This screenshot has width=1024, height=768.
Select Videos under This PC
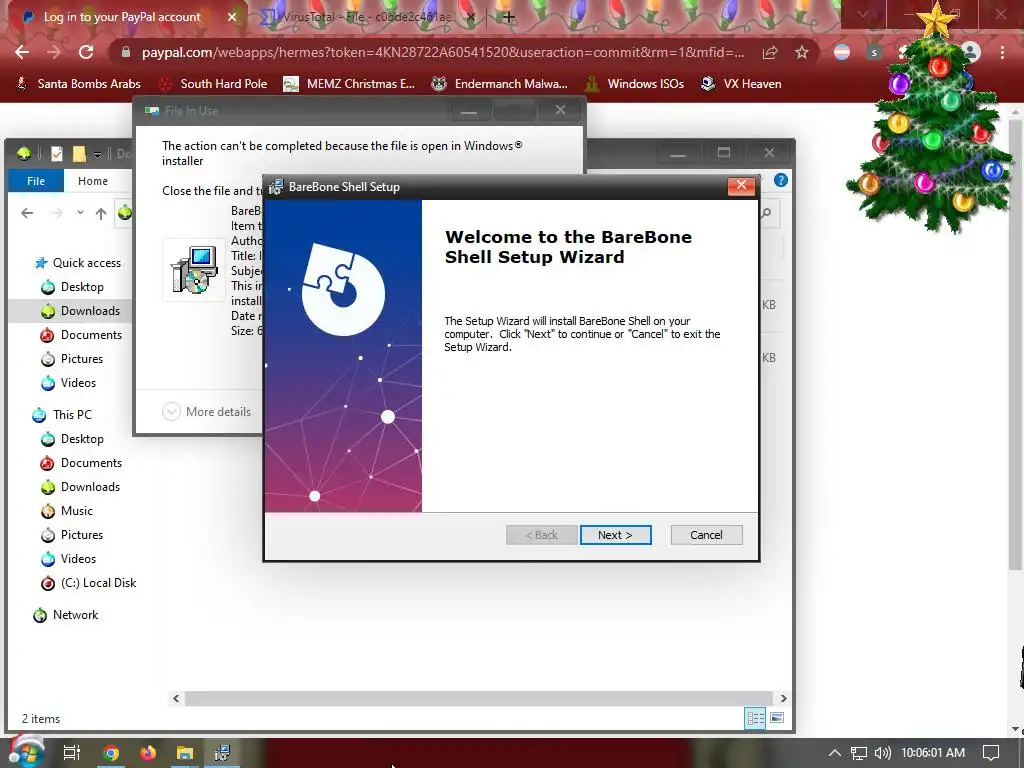(69, 559)
